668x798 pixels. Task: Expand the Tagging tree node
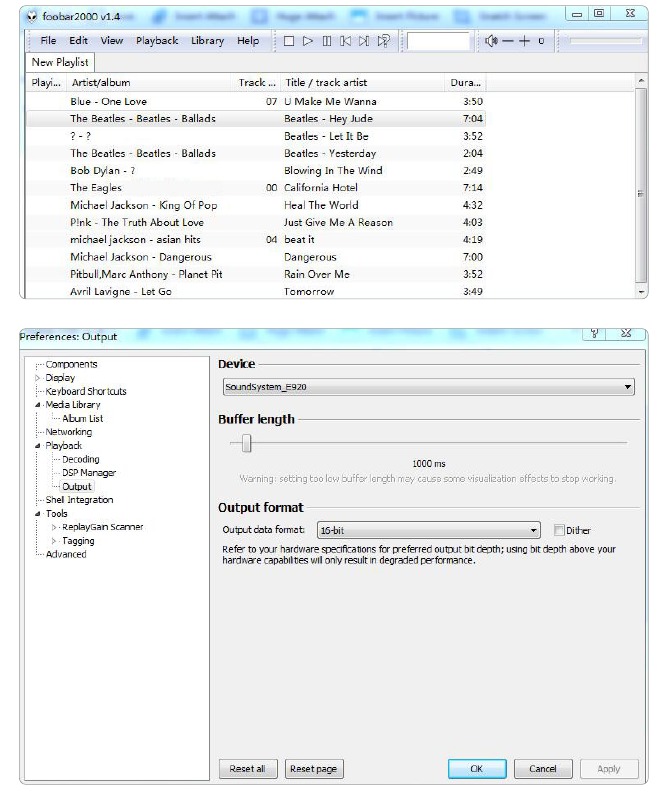click(54, 540)
